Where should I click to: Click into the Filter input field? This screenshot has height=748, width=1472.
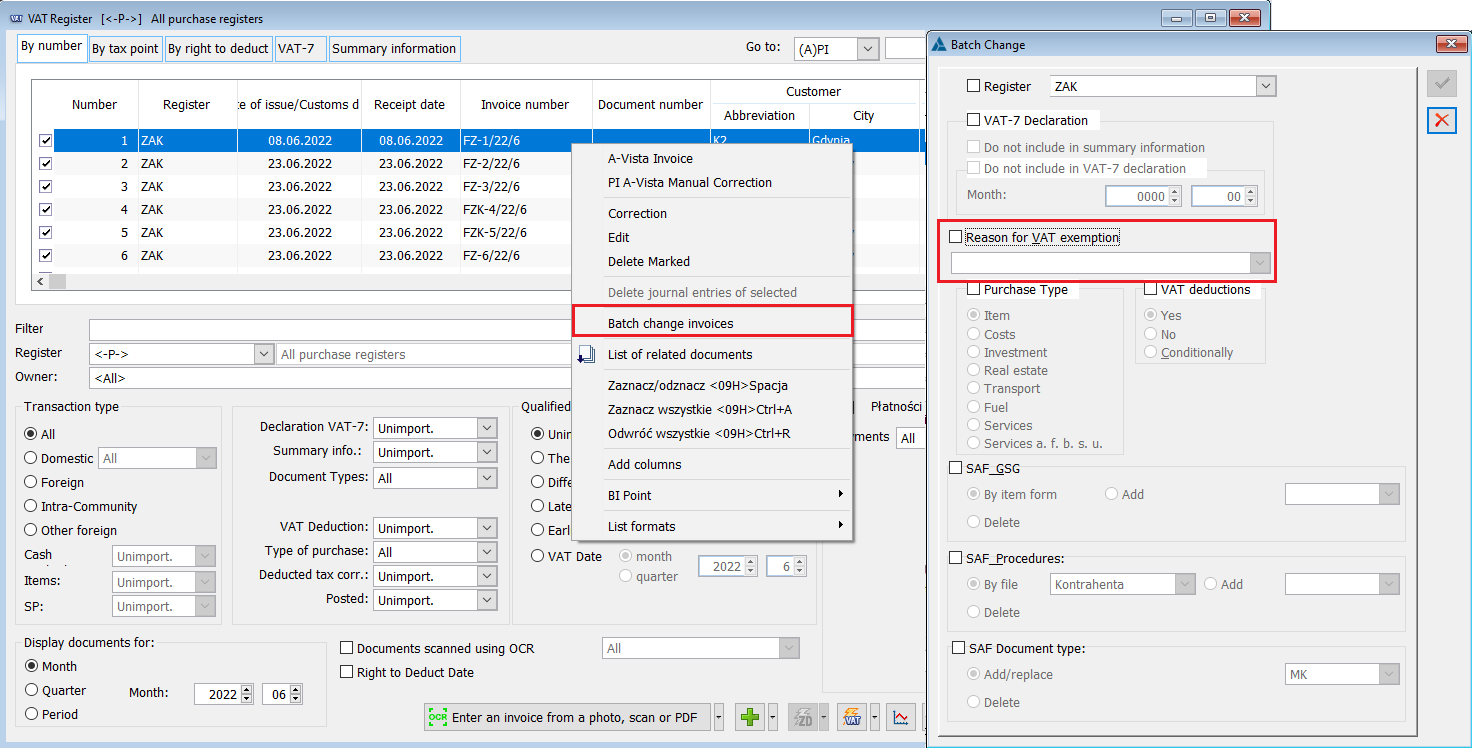coord(507,329)
